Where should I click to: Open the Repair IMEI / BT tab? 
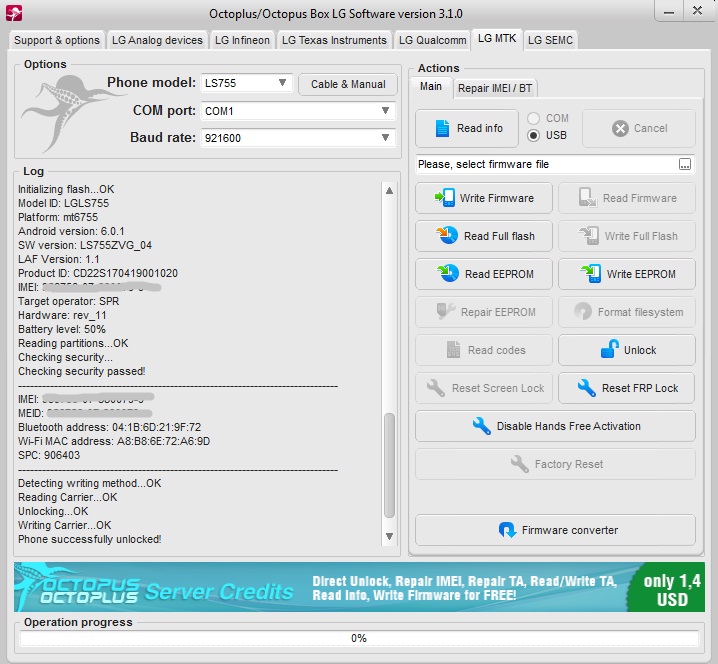point(495,88)
